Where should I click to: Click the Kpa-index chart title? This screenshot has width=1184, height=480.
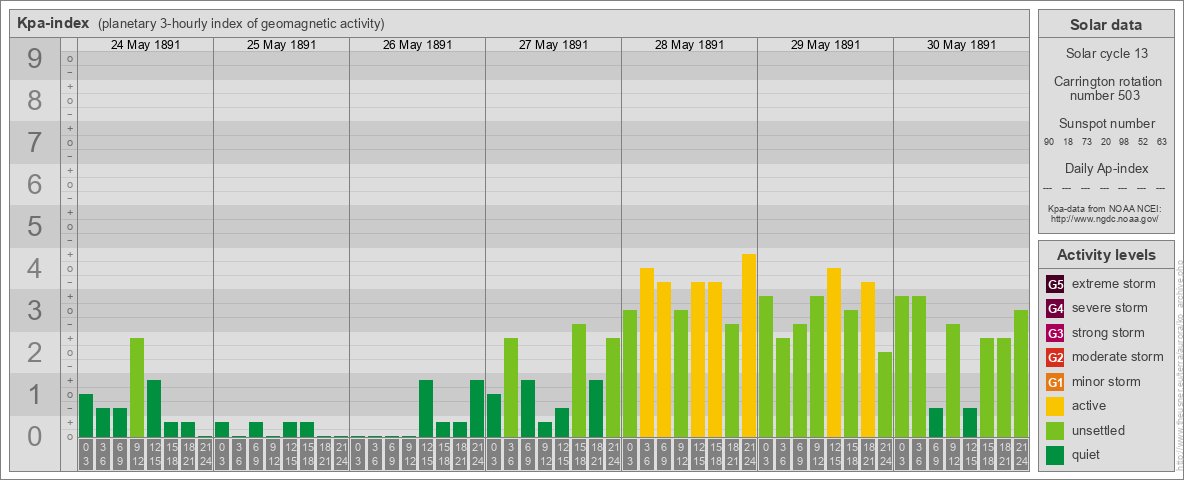pyautogui.click(x=53, y=23)
